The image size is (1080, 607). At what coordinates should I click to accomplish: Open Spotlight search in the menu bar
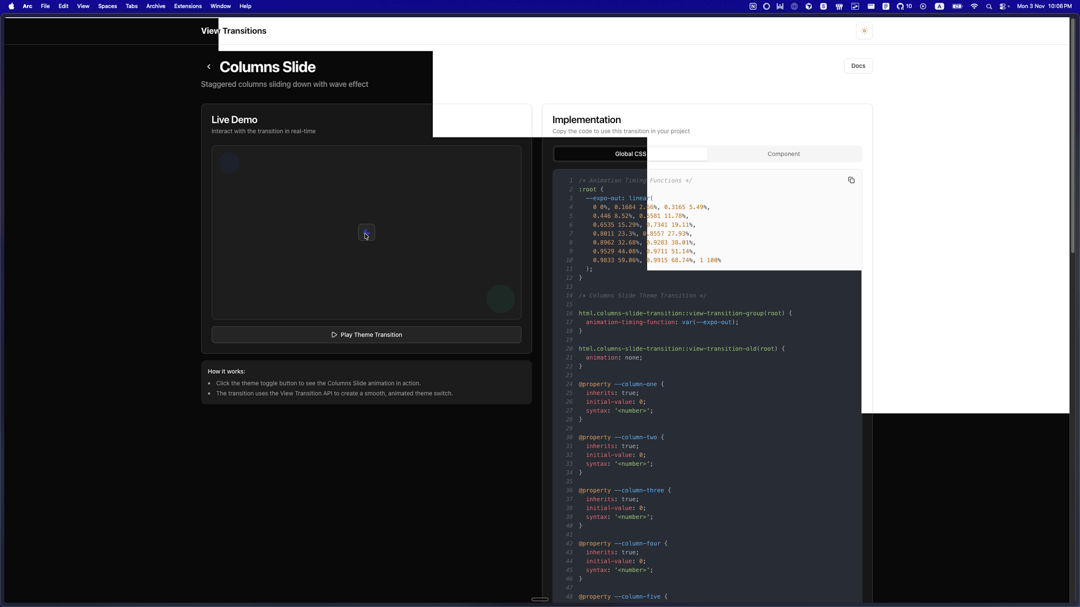pos(989,6)
